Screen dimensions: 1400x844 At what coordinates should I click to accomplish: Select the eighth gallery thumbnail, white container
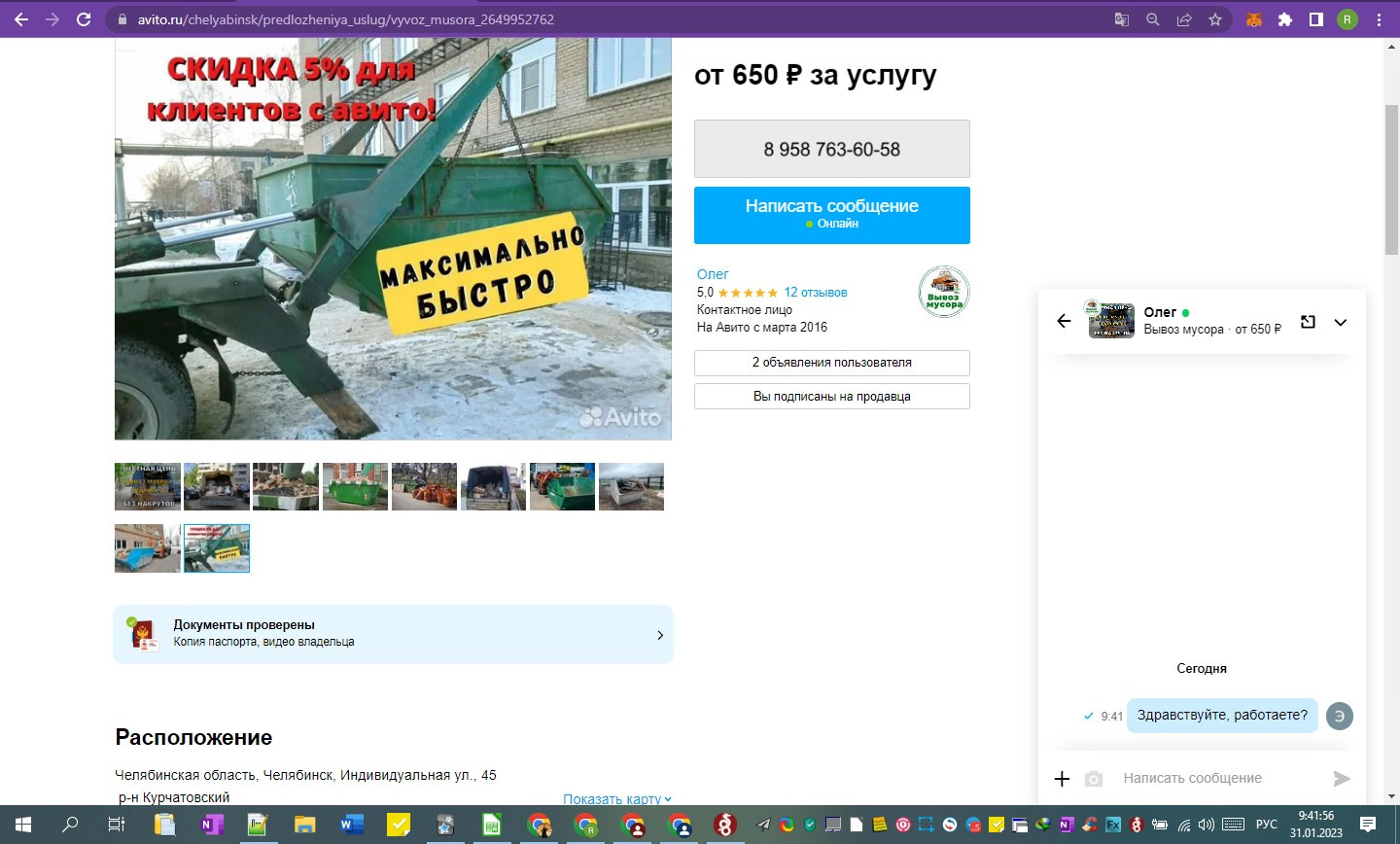631,486
